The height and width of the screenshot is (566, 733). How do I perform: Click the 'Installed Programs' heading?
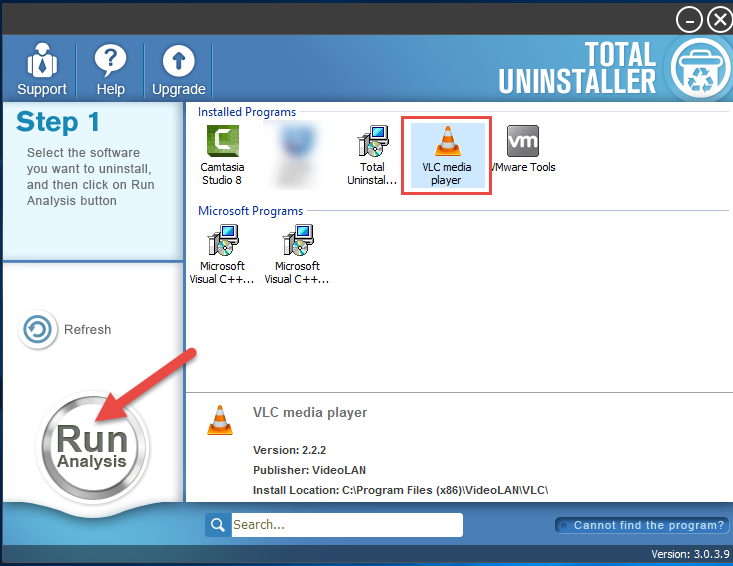(x=247, y=112)
